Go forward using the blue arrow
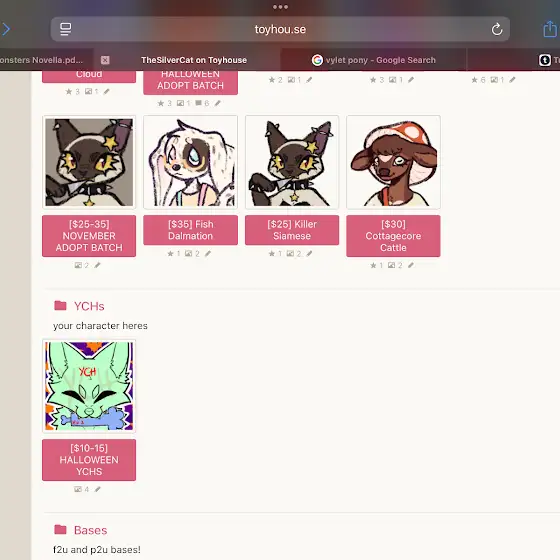The image size is (560, 560). click(x=6, y=29)
